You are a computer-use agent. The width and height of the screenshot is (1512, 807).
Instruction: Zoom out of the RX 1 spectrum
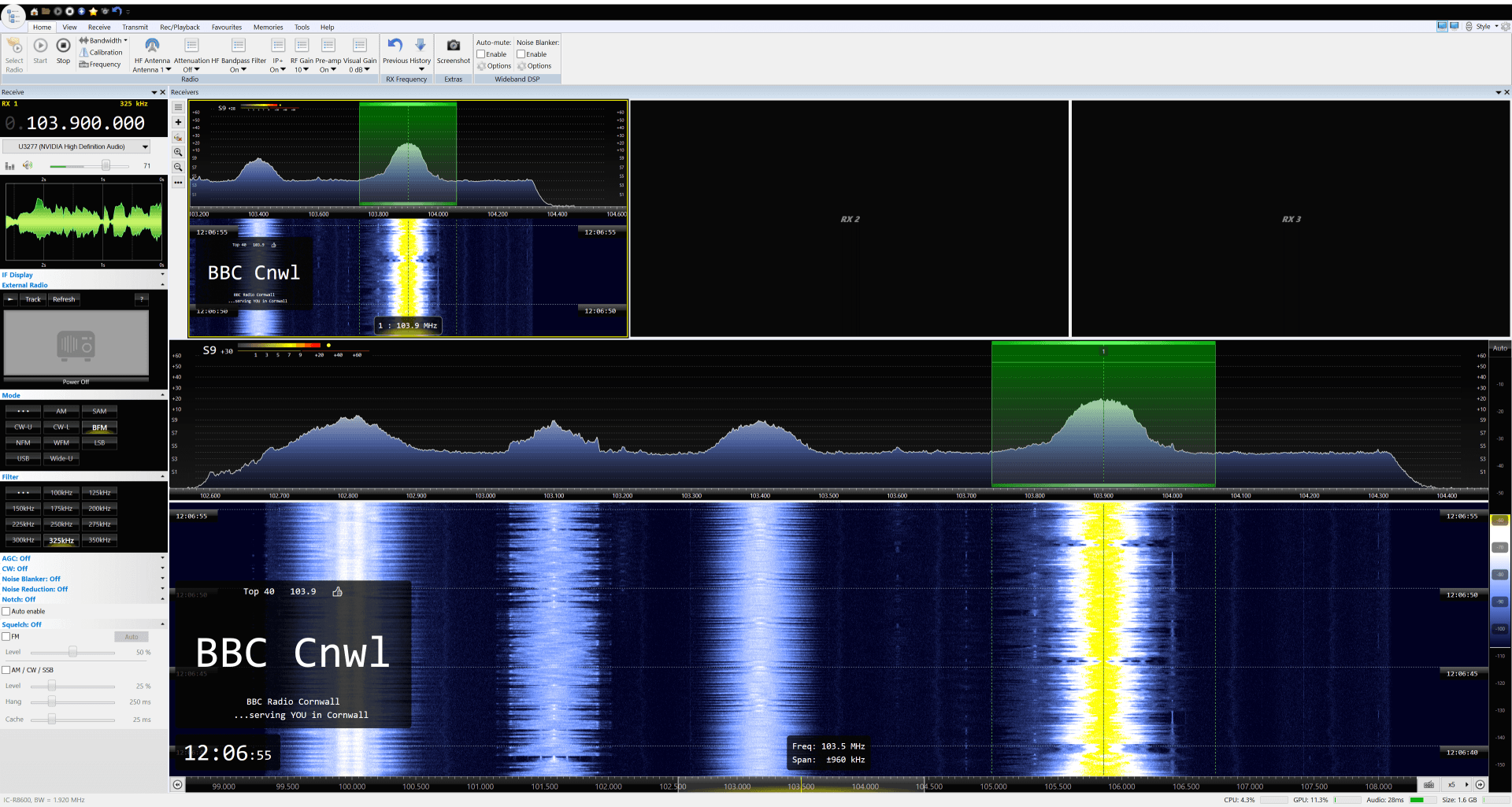pos(178,166)
